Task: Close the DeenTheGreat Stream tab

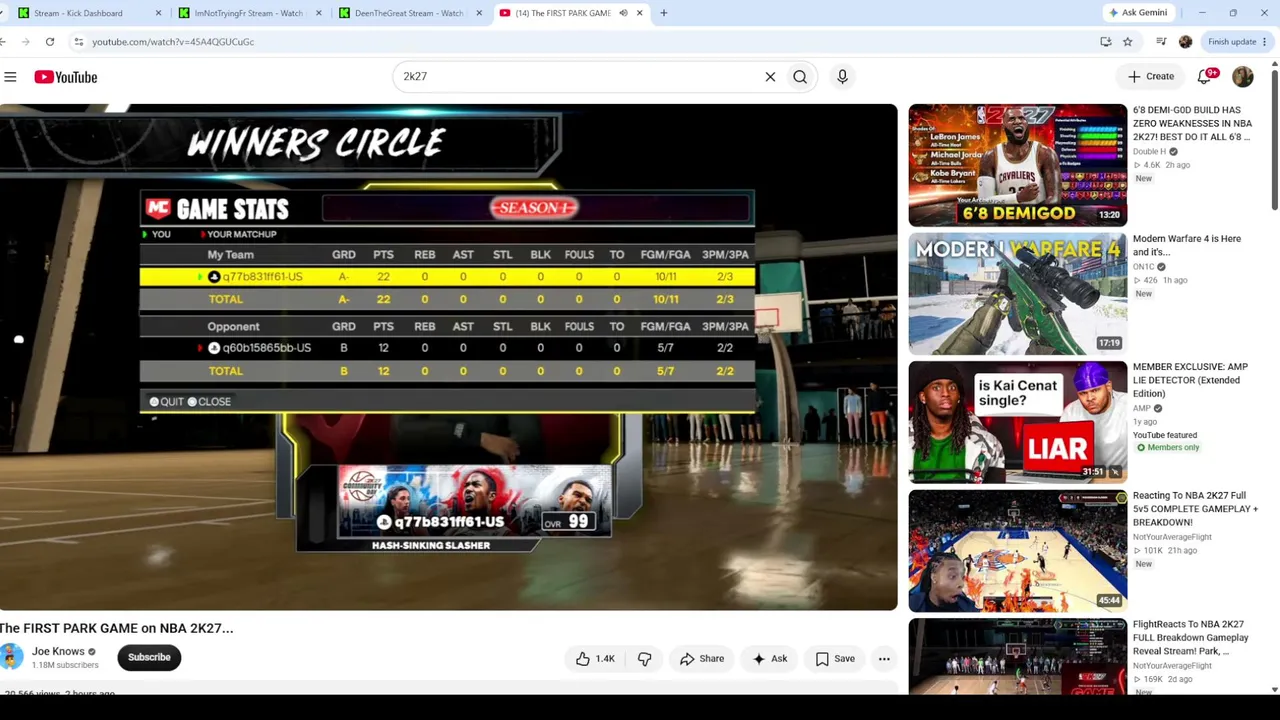Action: (x=479, y=13)
